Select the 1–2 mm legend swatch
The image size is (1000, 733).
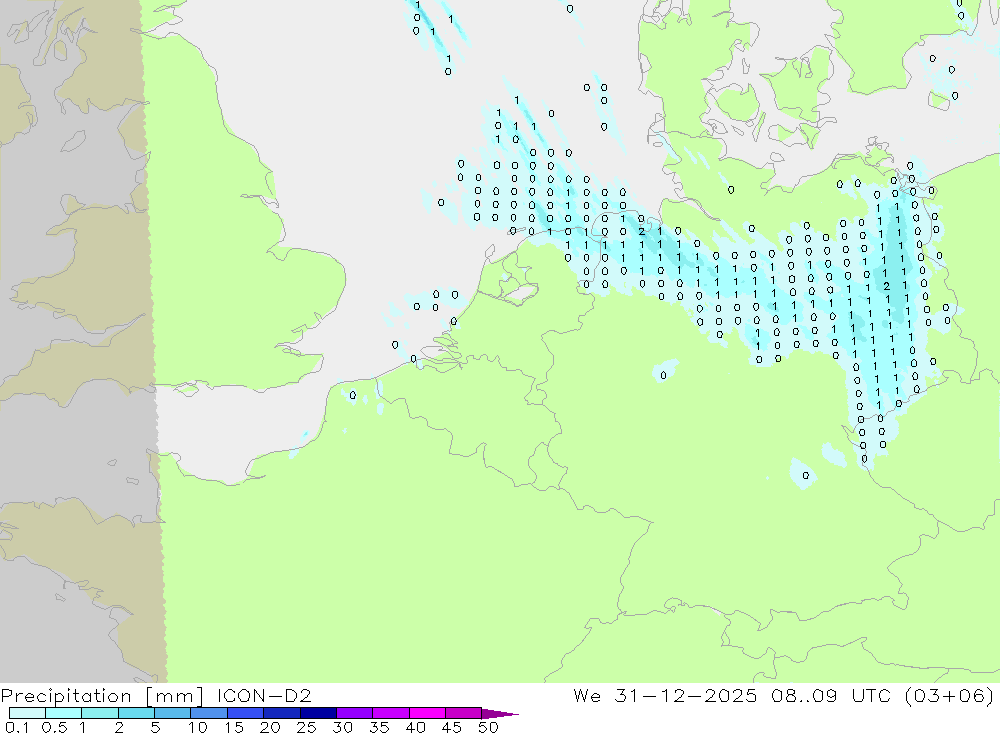tap(99, 713)
